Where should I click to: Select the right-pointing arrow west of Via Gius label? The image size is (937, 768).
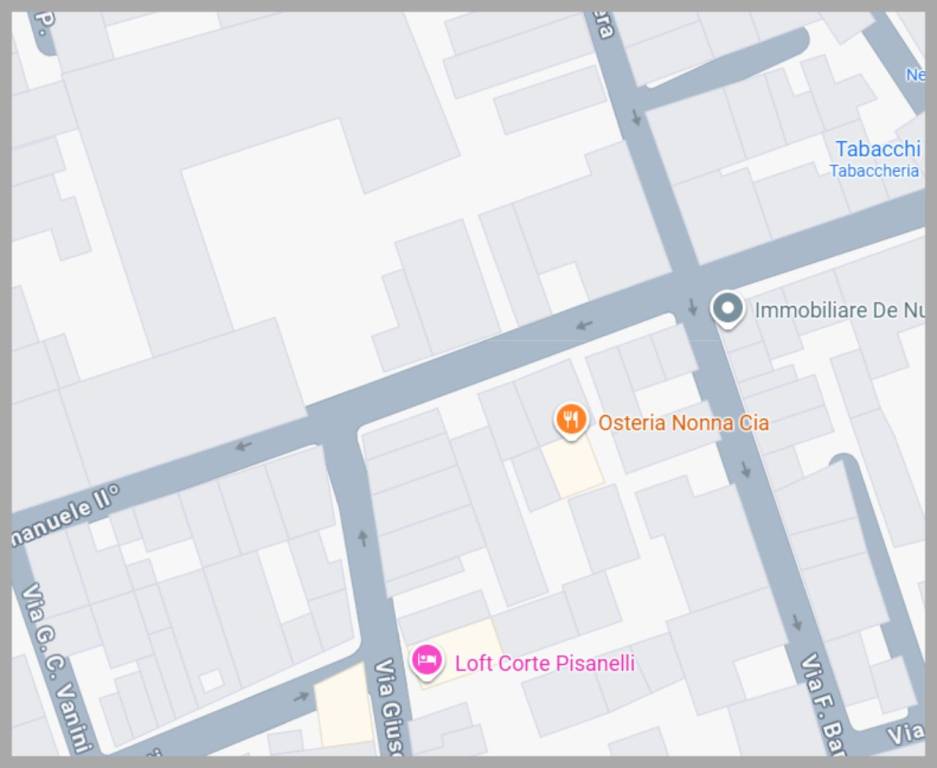[x=301, y=696]
